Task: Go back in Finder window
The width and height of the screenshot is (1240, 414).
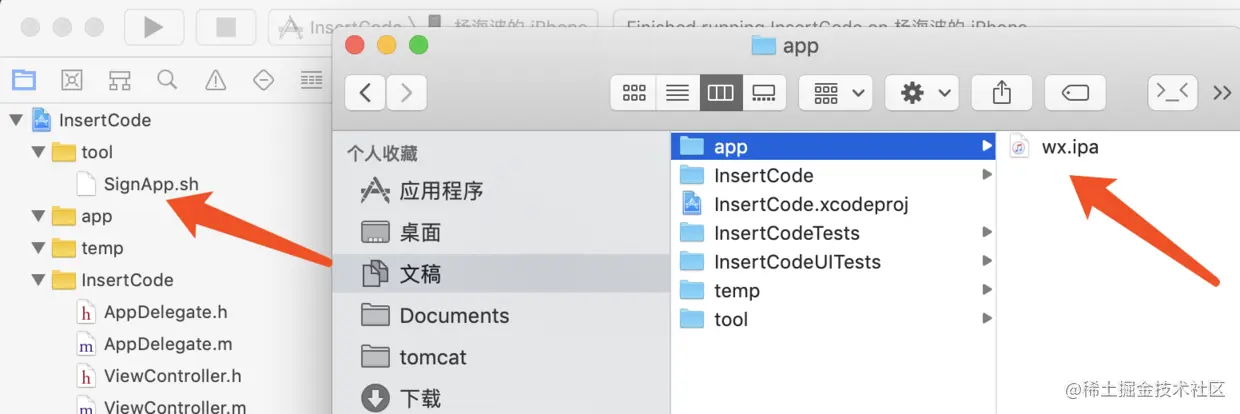Action: click(365, 93)
